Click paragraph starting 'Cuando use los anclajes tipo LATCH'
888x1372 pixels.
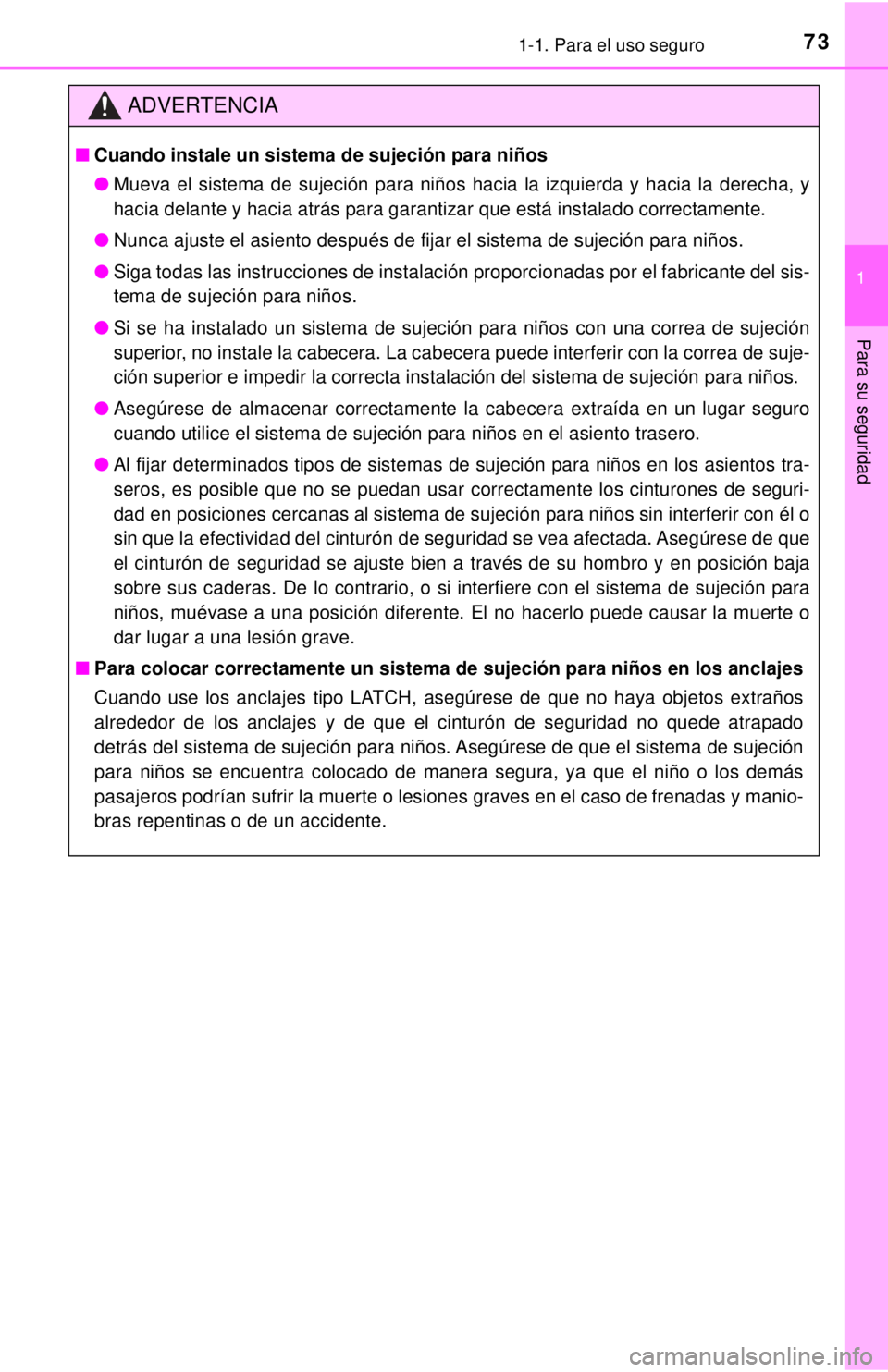click(x=449, y=759)
